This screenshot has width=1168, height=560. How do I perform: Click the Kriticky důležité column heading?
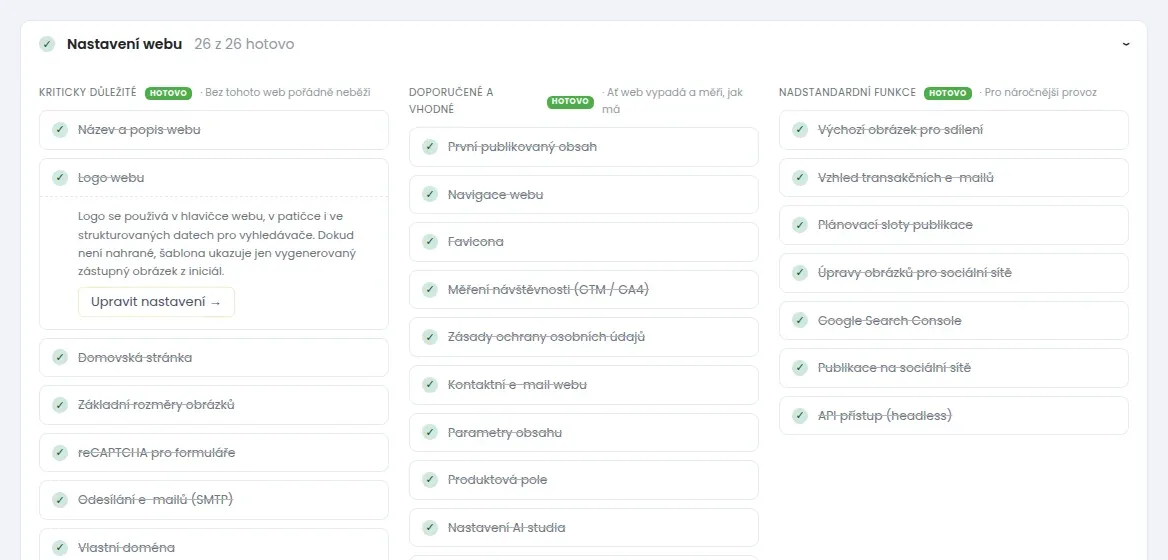tap(88, 92)
